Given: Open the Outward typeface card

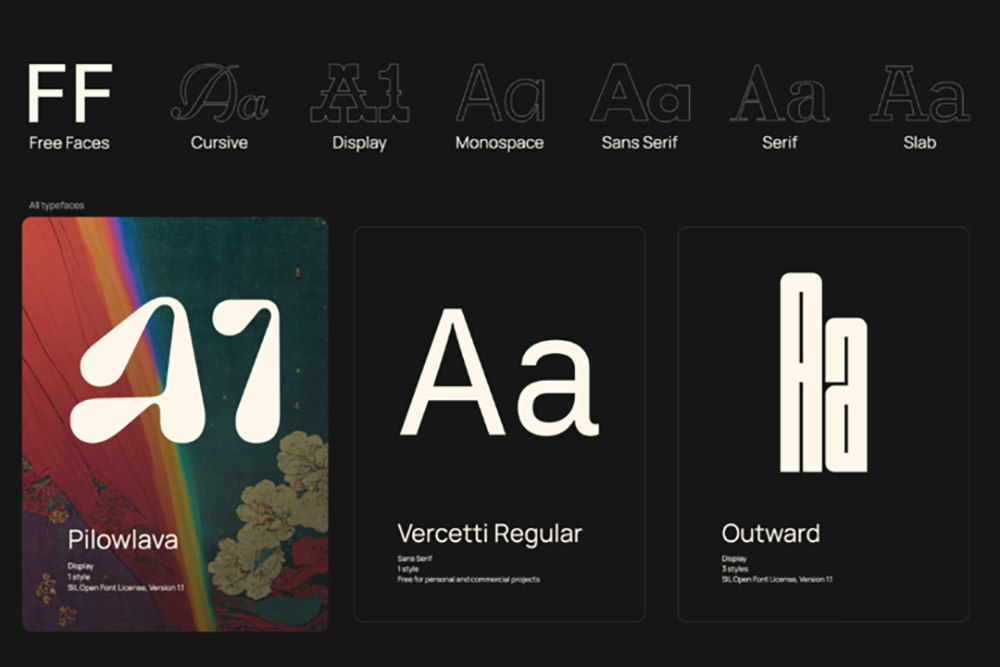Looking at the screenshot, I should (823, 424).
